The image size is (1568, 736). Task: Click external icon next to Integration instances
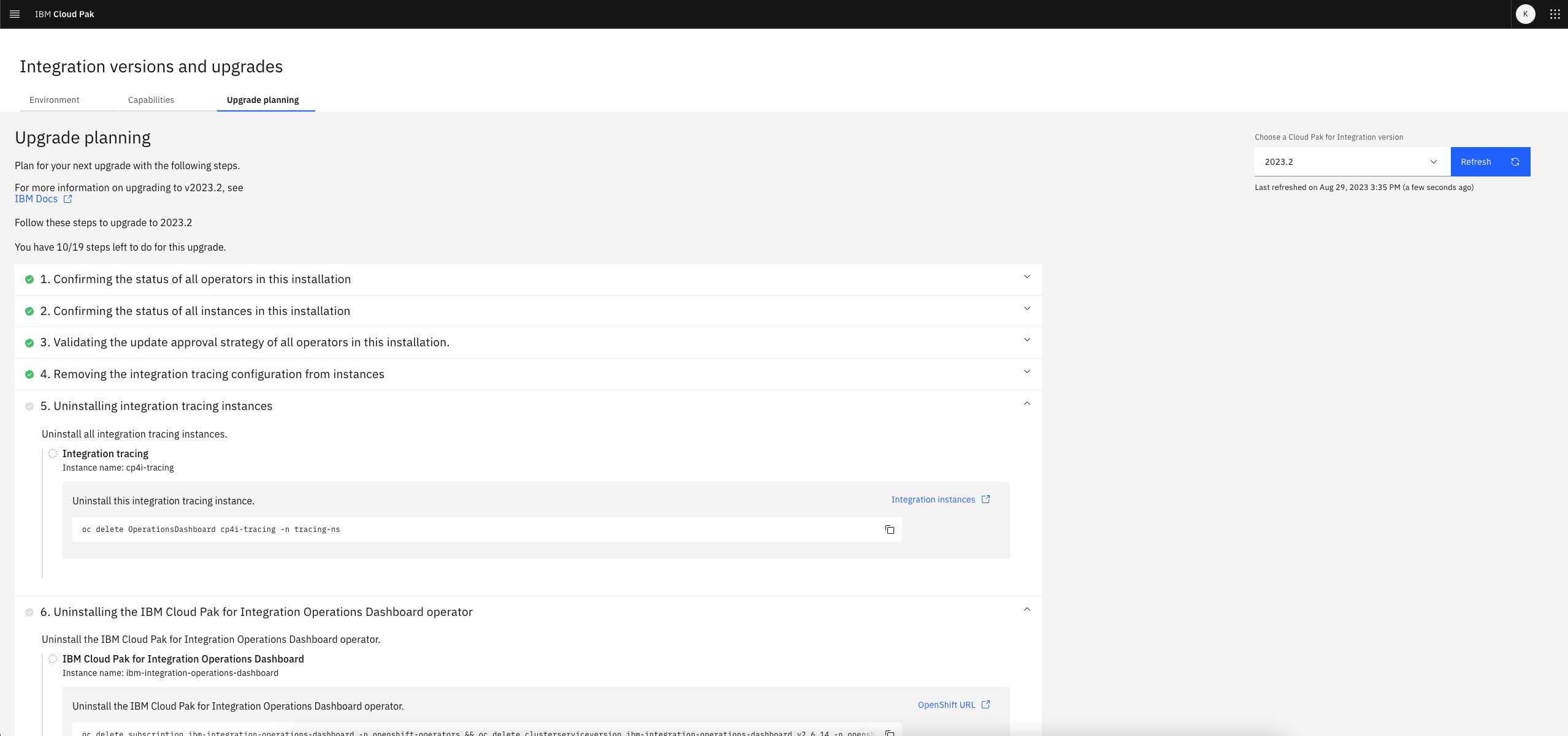pos(985,499)
